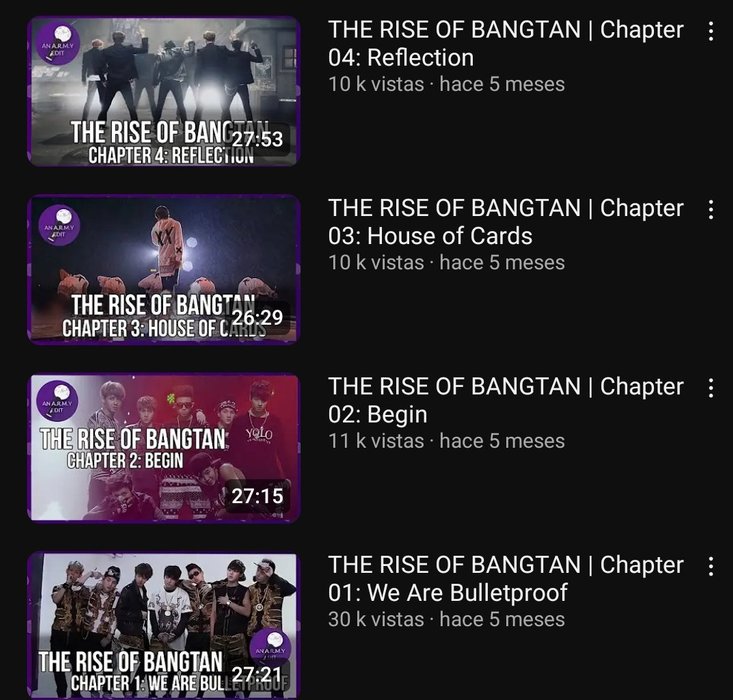Open more options for Chapter 03 House of Cards
The width and height of the screenshot is (733, 700).
[711, 209]
